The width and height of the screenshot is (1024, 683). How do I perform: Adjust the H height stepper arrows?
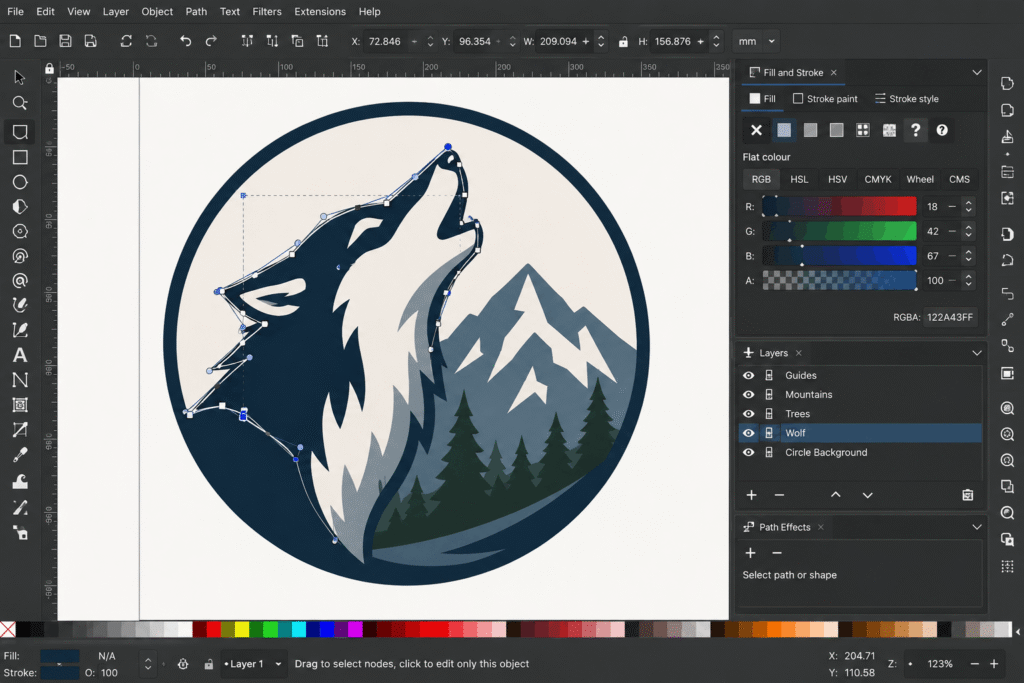[x=716, y=41]
